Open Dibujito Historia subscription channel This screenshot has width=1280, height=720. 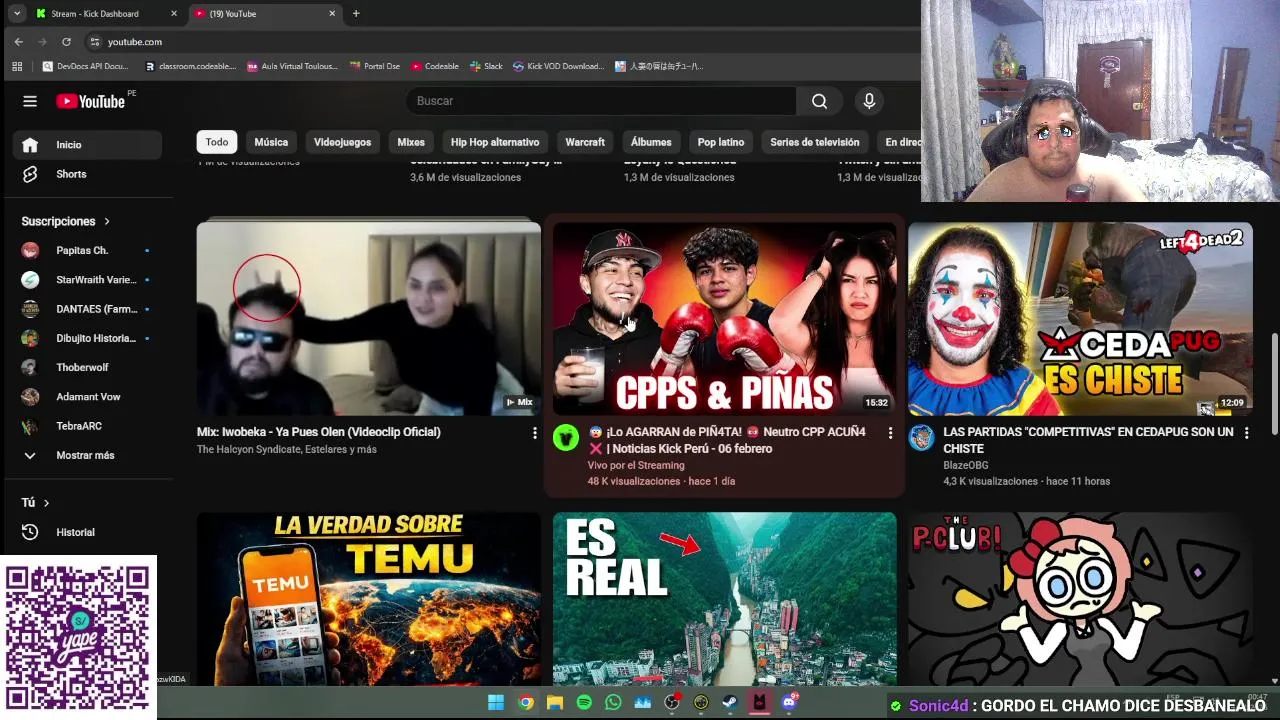point(87,338)
